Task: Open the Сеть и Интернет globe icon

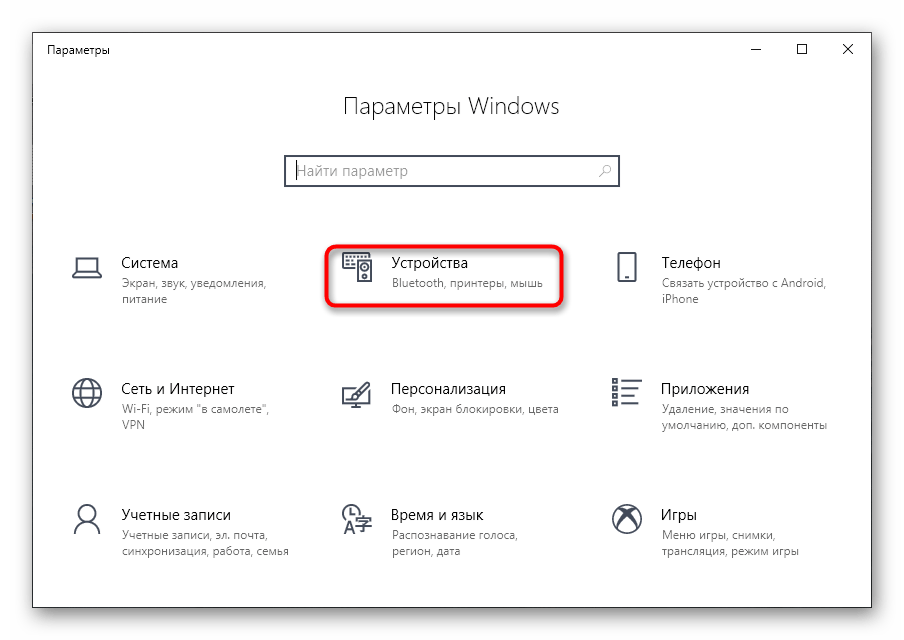Action: coord(87,393)
